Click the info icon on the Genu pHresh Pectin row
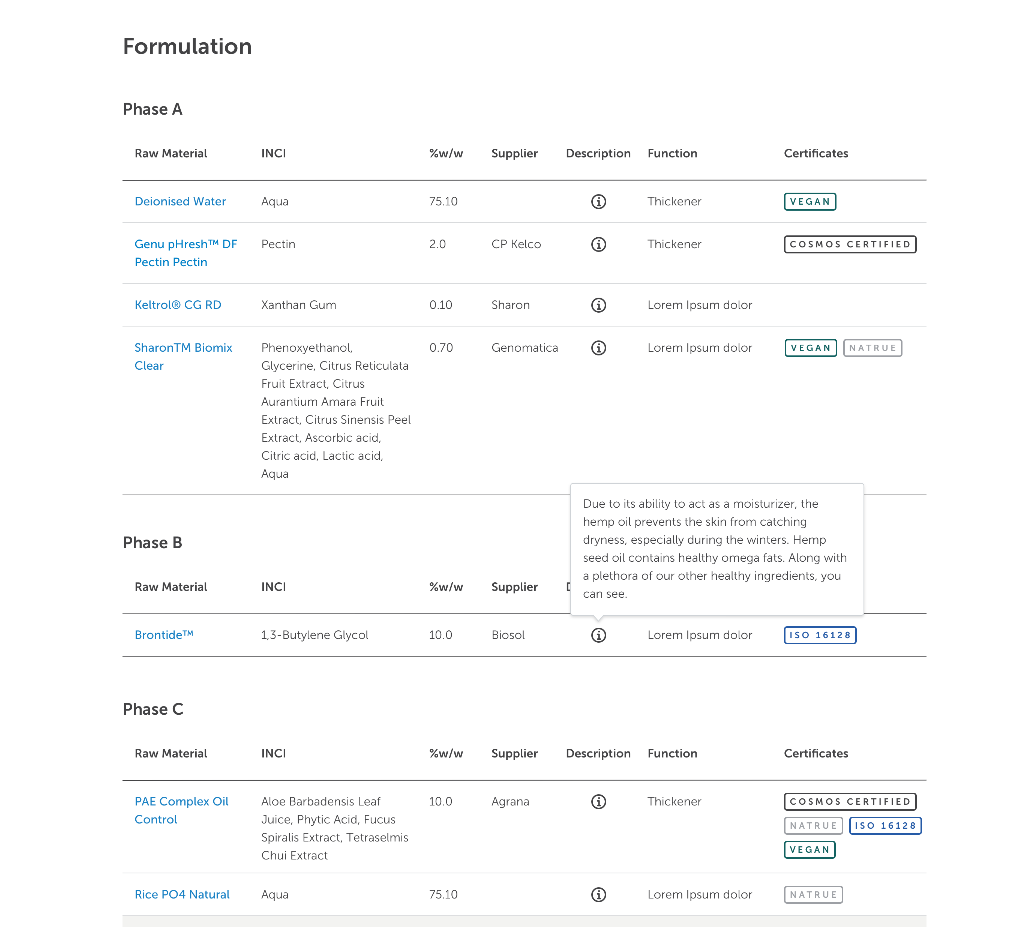This screenshot has width=1028, height=927. pos(598,244)
